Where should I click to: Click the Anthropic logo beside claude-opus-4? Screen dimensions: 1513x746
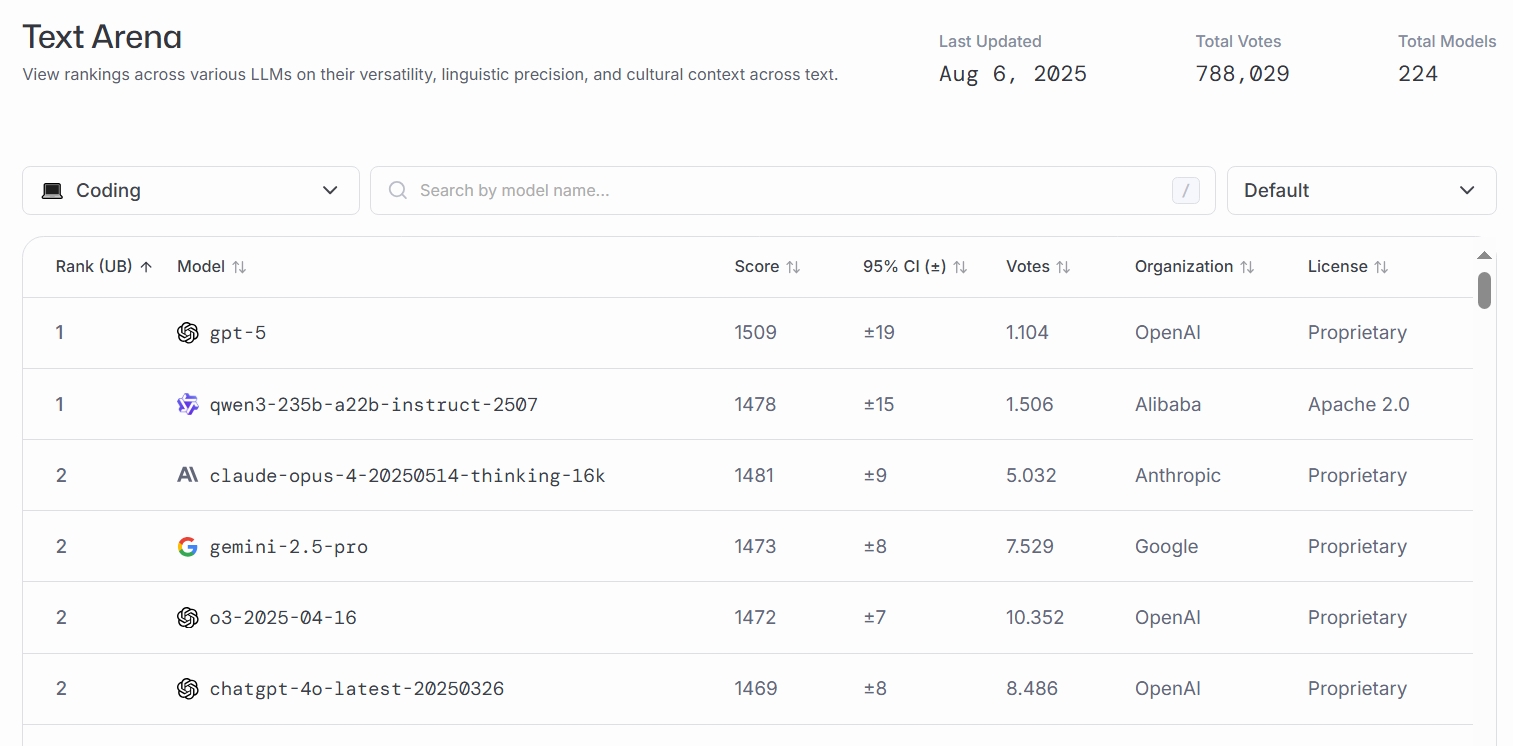187,475
